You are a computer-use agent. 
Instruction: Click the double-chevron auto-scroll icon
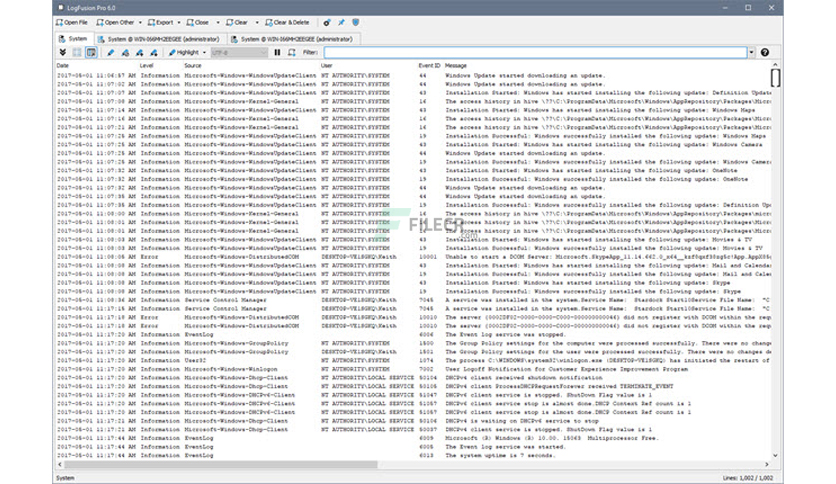point(62,52)
